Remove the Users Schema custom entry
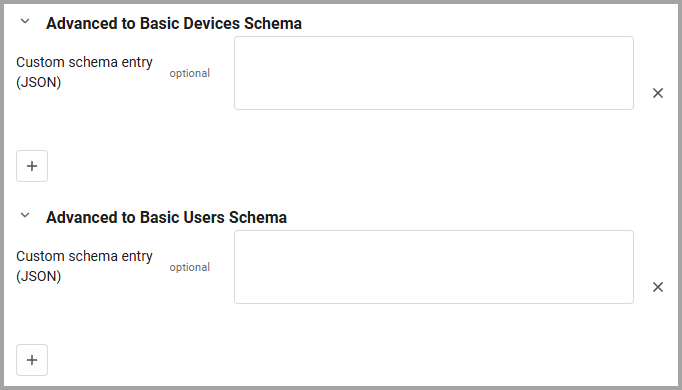Screen dimensions: 682x390 coord(658,287)
